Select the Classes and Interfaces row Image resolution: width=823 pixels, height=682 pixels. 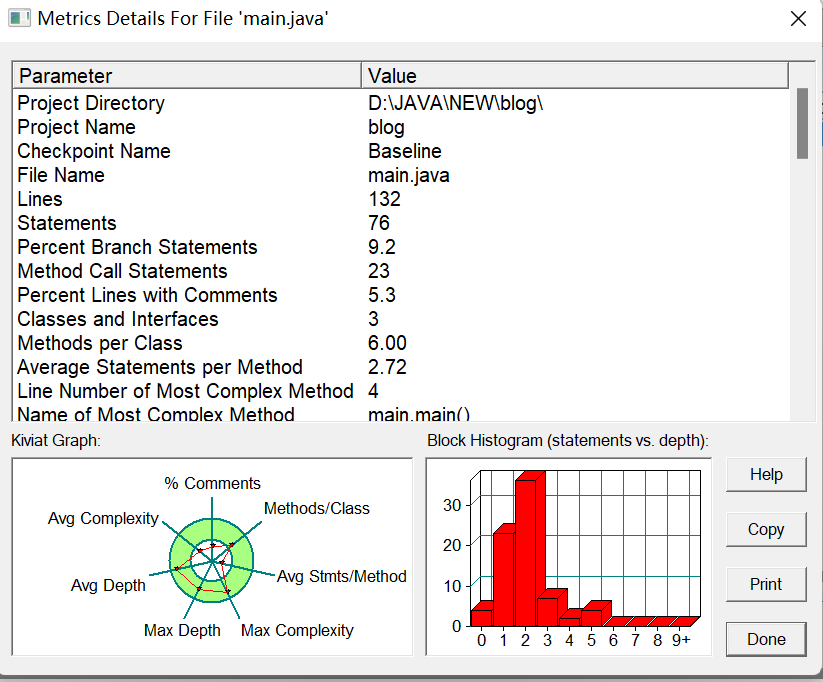click(x=401, y=319)
